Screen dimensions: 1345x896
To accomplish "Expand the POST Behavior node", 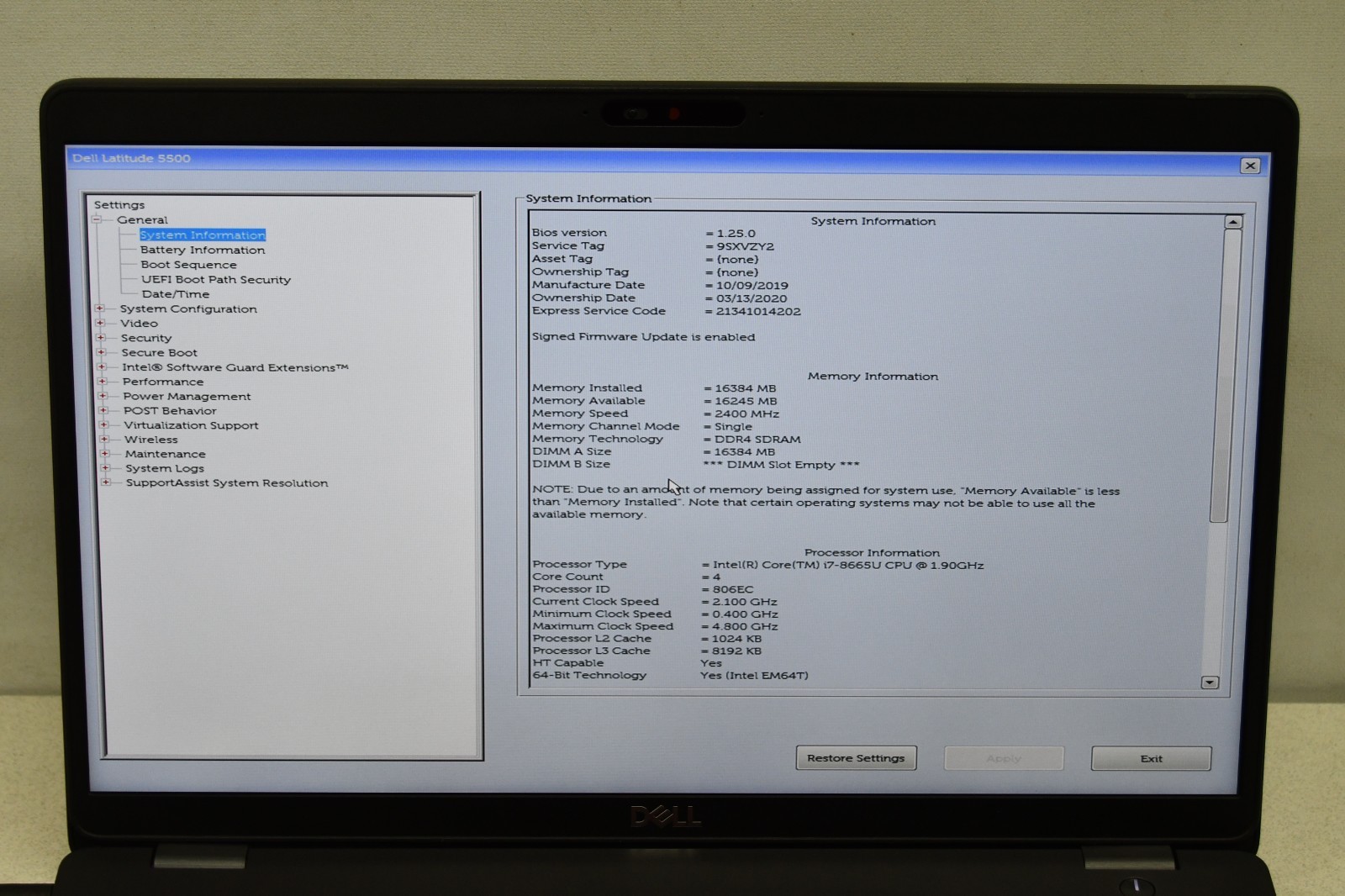I will click(103, 410).
